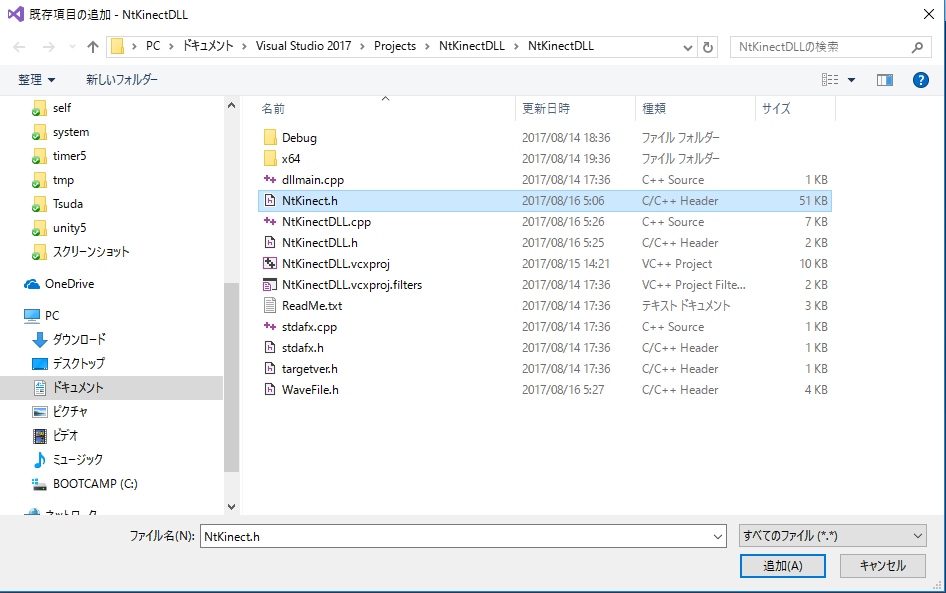946x593 pixels.
Task: Click 新しいフォルダー to create folder
Action: tap(122, 80)
